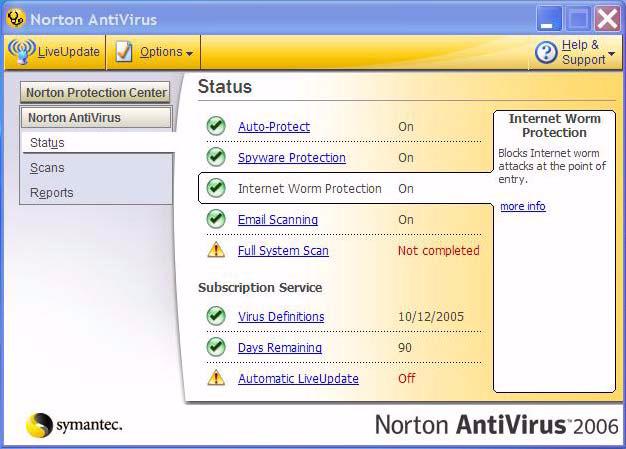Screen dimensions: 626x449
Task: Click the On status beside Auto-Protect
Action: click(406, 127)
